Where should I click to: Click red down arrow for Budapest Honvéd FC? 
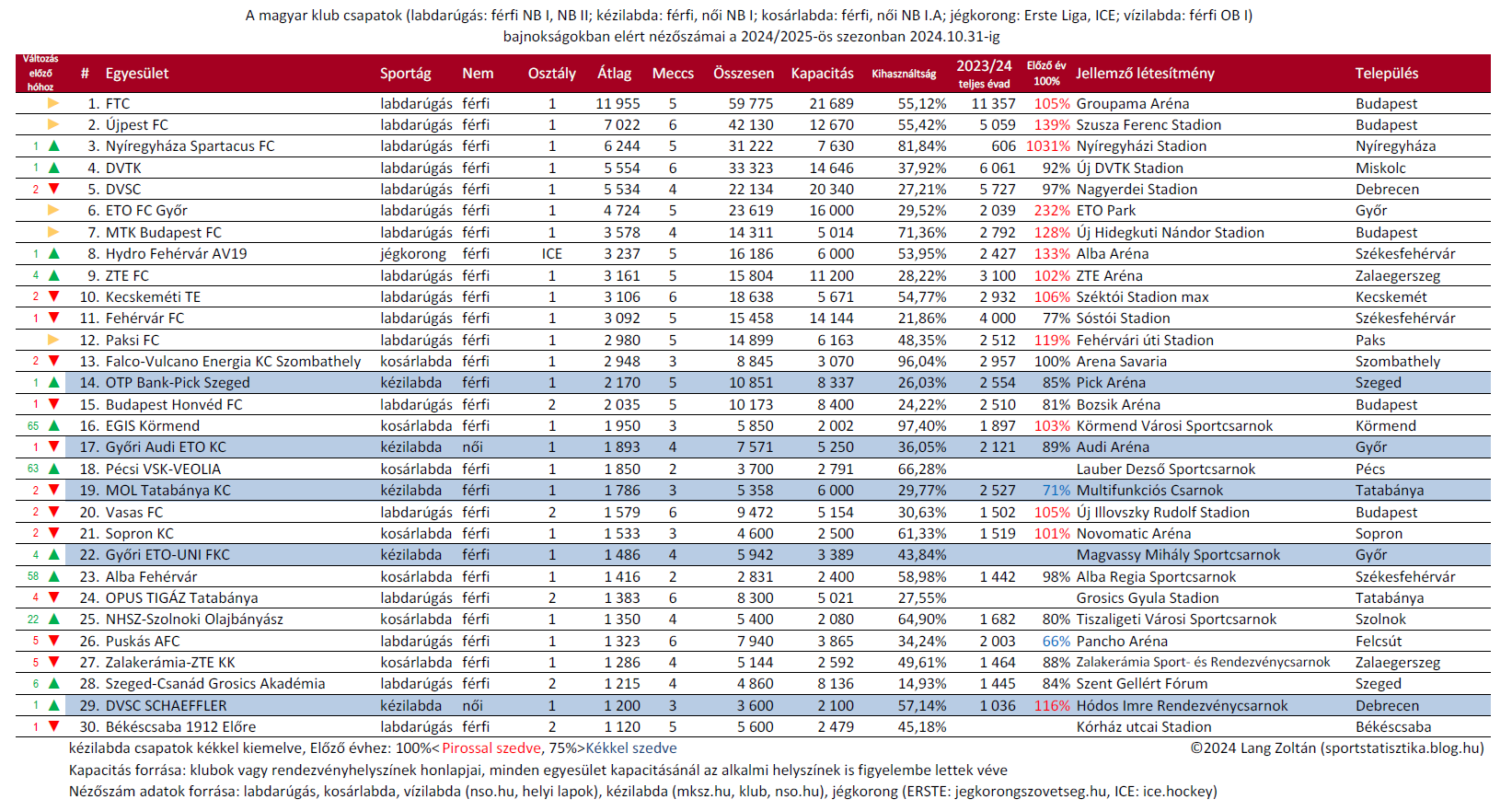53,404
